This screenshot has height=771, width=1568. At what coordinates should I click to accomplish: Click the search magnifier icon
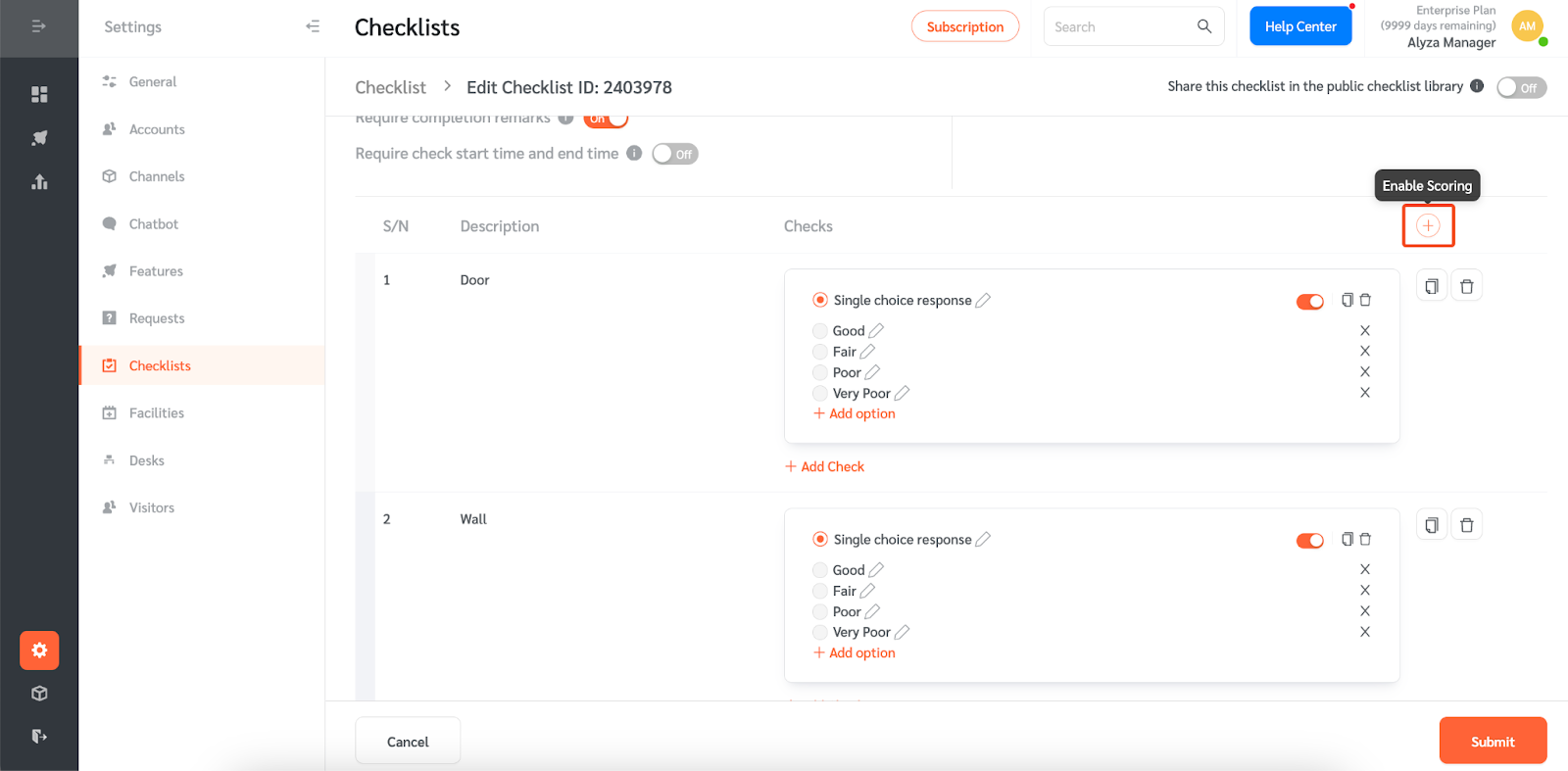(1204, 26)
